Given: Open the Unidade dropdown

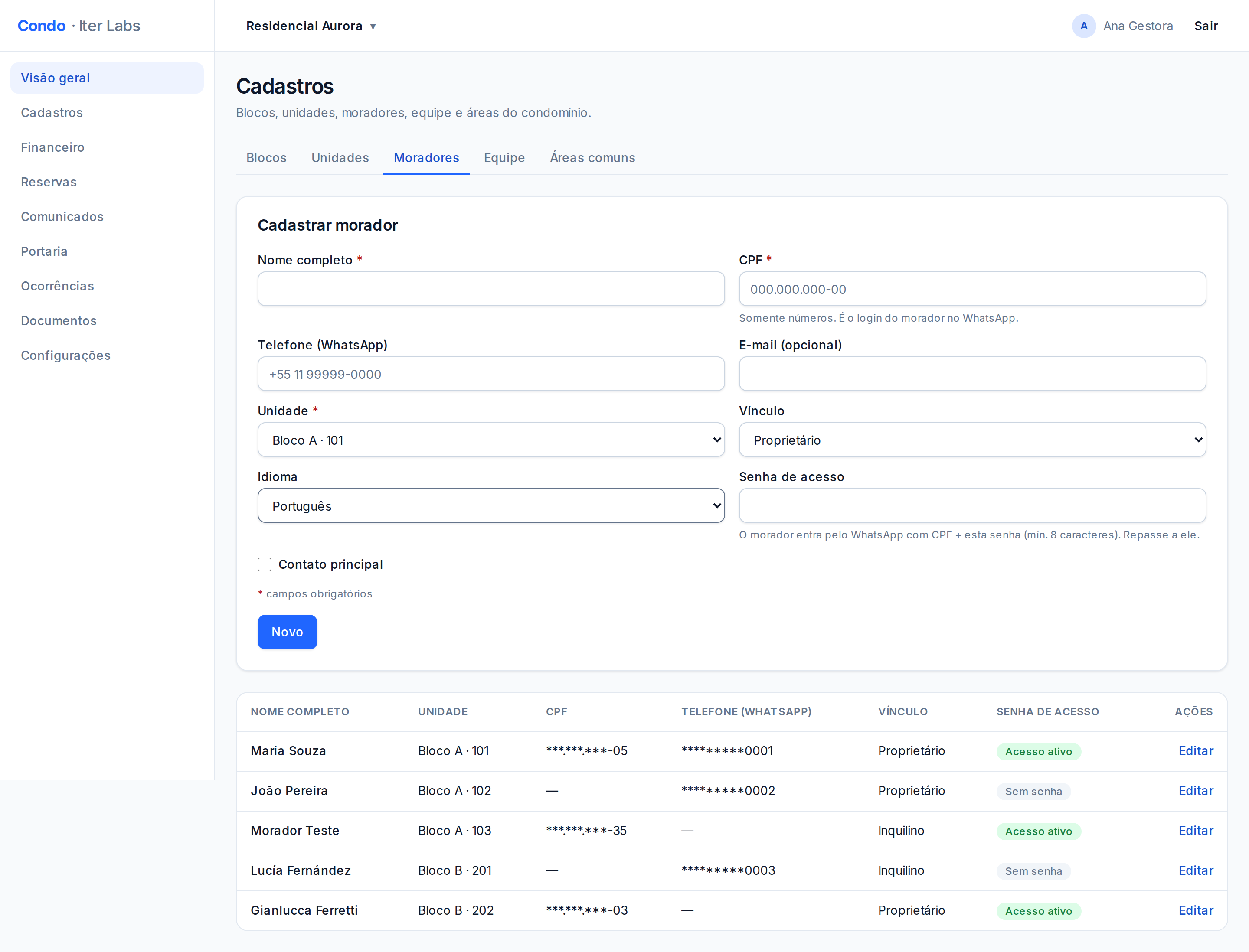Looking at the screenshot, I should click(x=491, y=440).
